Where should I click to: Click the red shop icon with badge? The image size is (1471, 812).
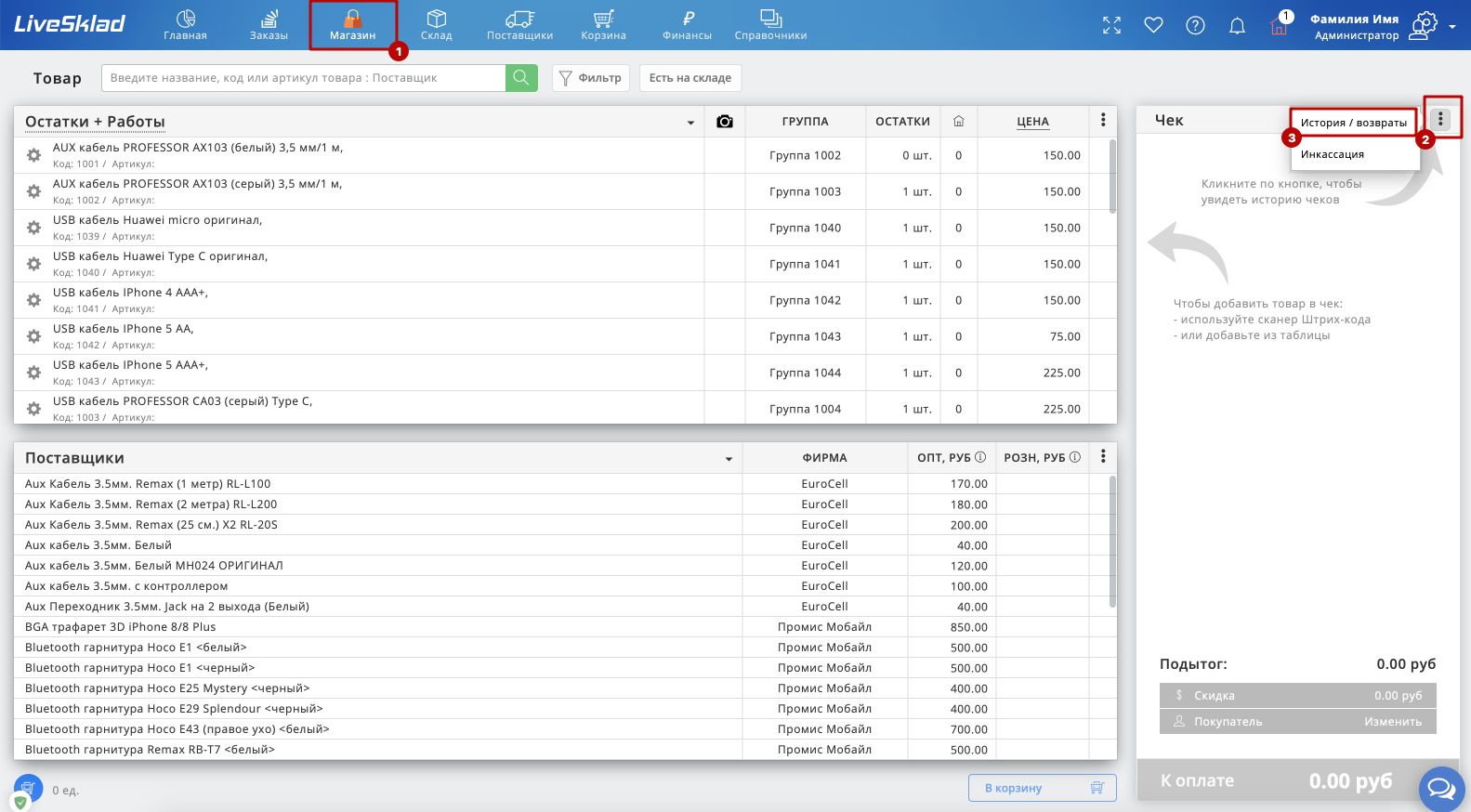pyautogui.click(x=1280, y=25)
